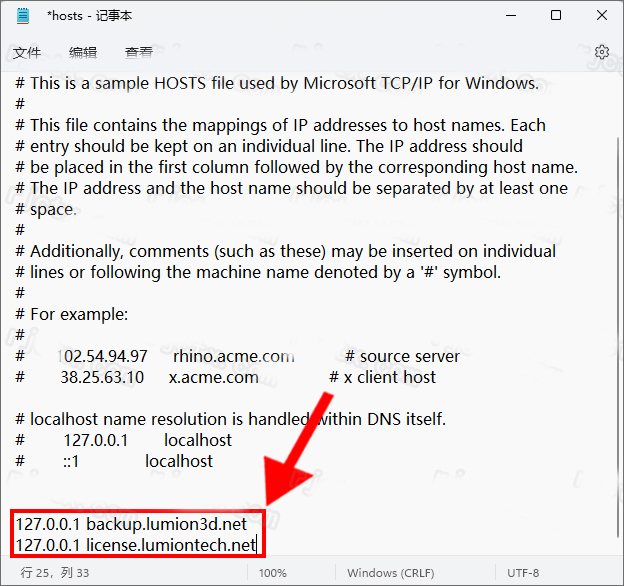Click the vertical scrollbar thumb
The height and width of the screenshot is (586, 624).
click(x=618, y=336)
